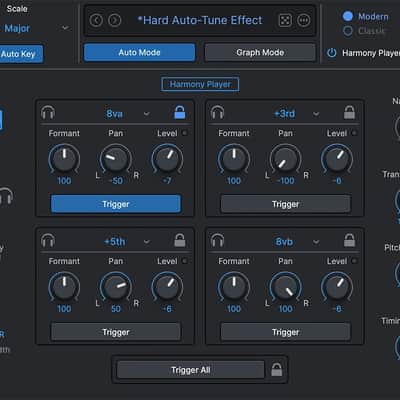Click the +3rd Formant knob
Viewport: 400px width, 400px height.
click(234, 159)
